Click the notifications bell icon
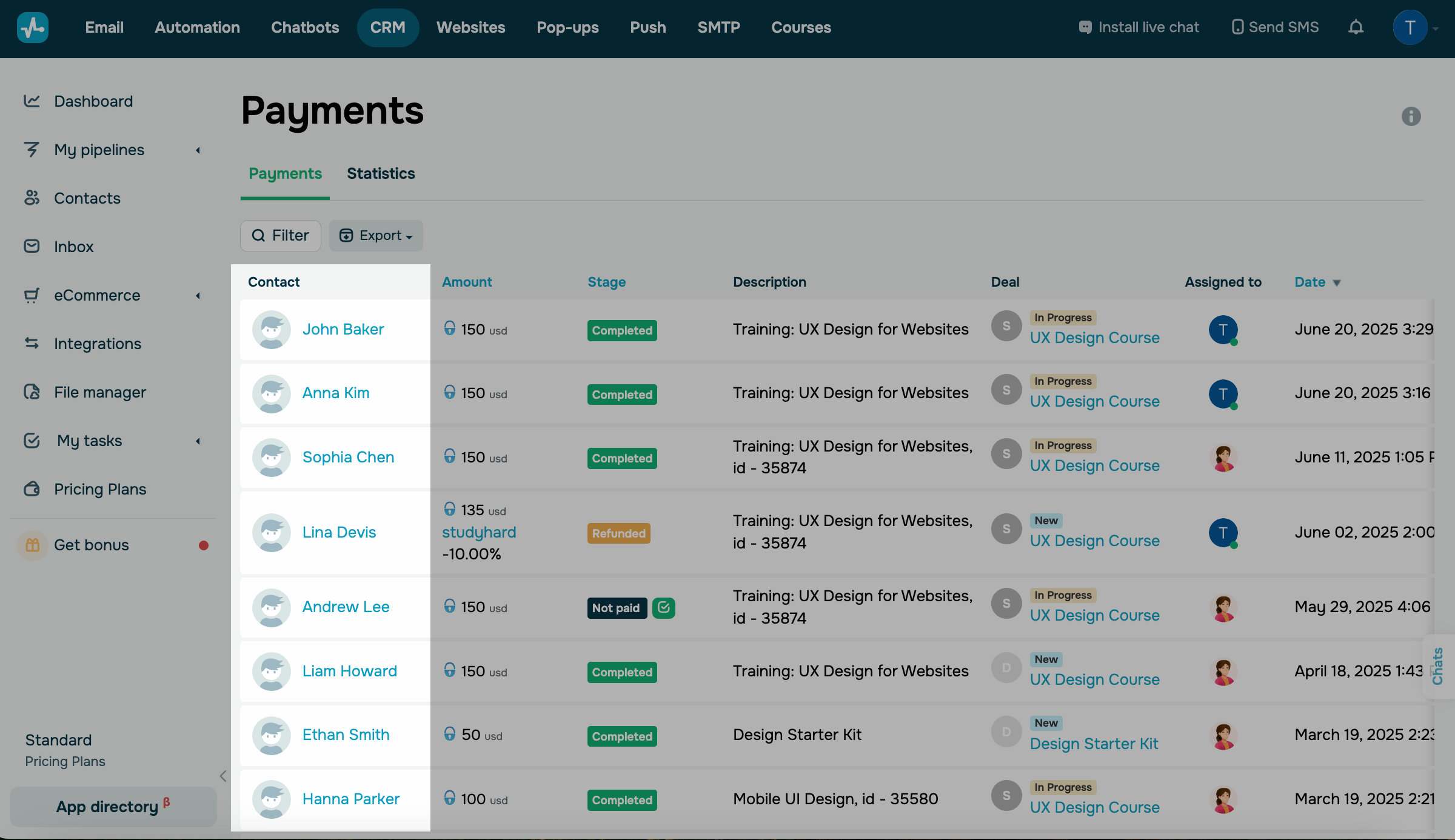 (1356, 27)
